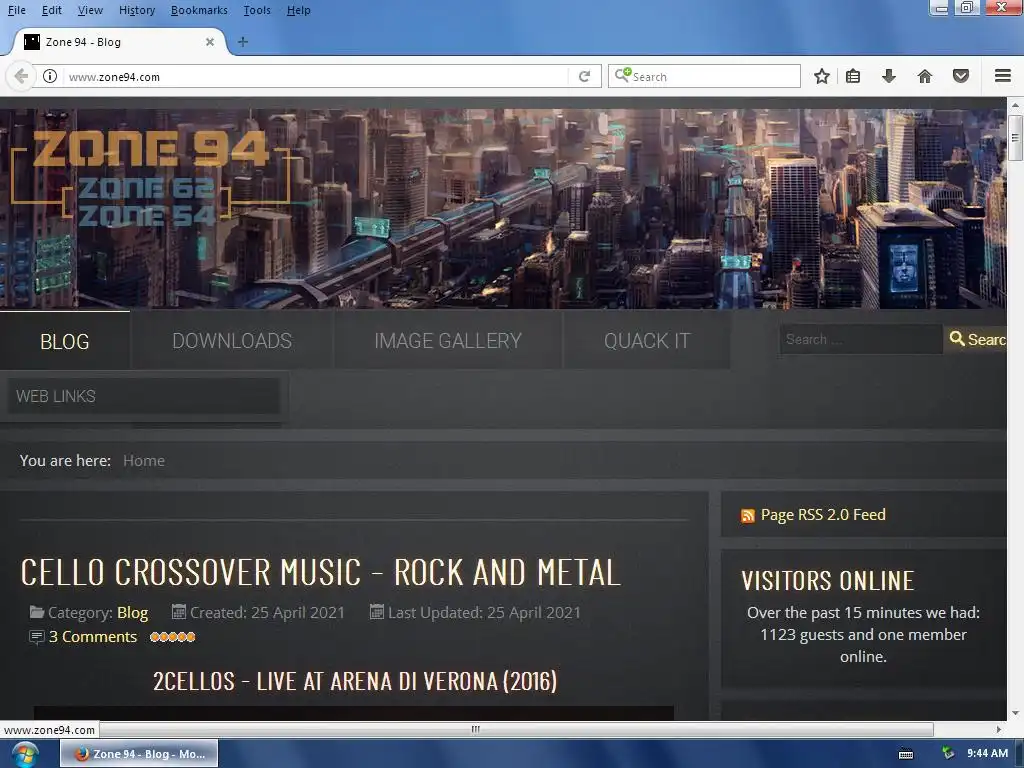This screenshot has width=1024, height=768.
Task: Open the Downloads arrow icon
Action: click(889, 76)
